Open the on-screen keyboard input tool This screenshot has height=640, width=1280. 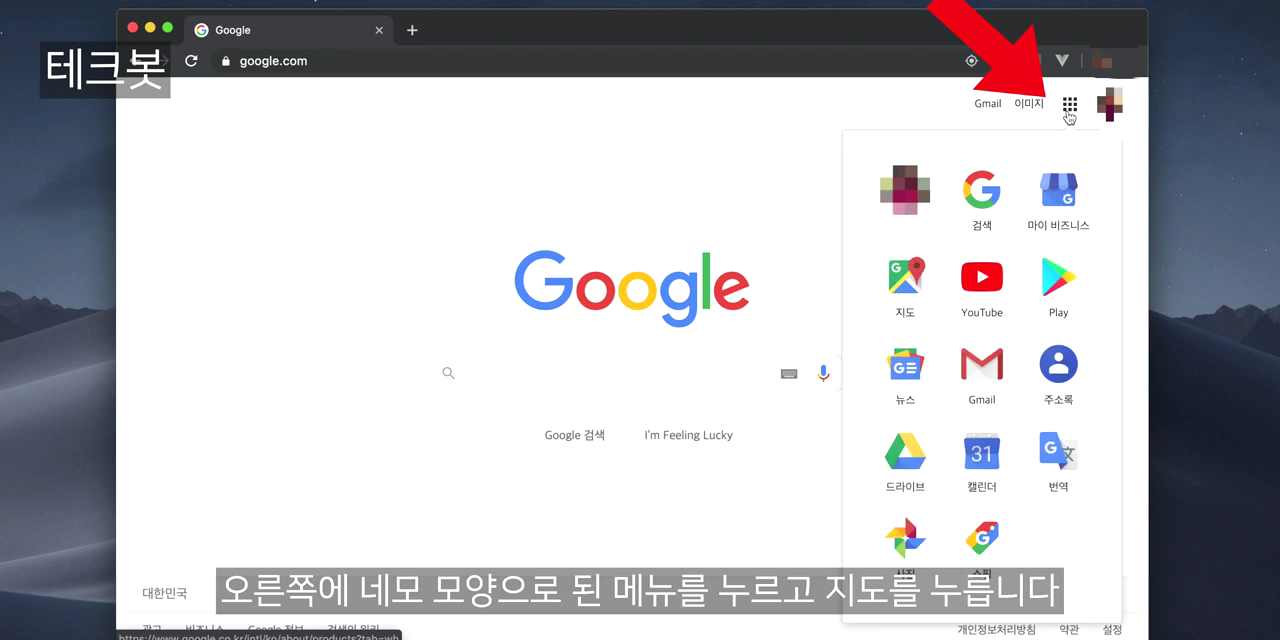pos(789,374)
